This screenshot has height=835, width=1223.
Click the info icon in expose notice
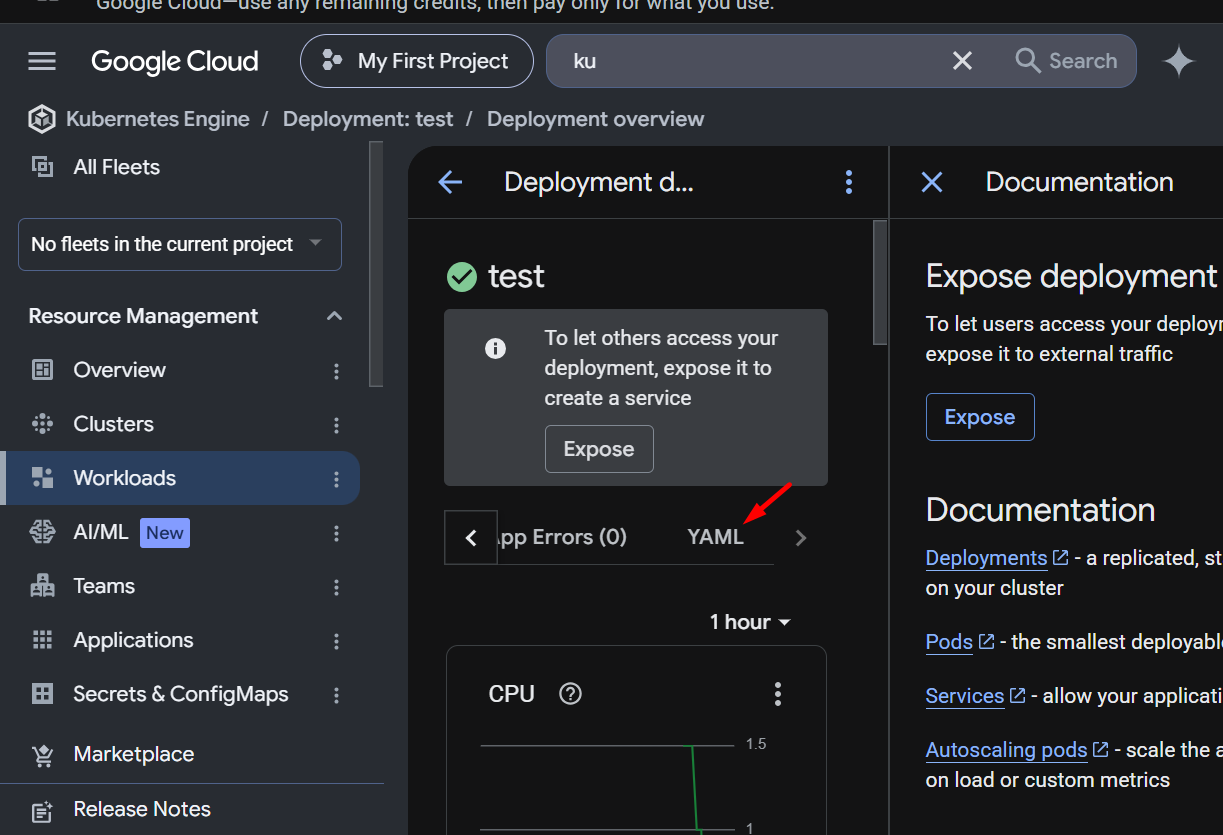pyautogui.click(x=495, y=349)
